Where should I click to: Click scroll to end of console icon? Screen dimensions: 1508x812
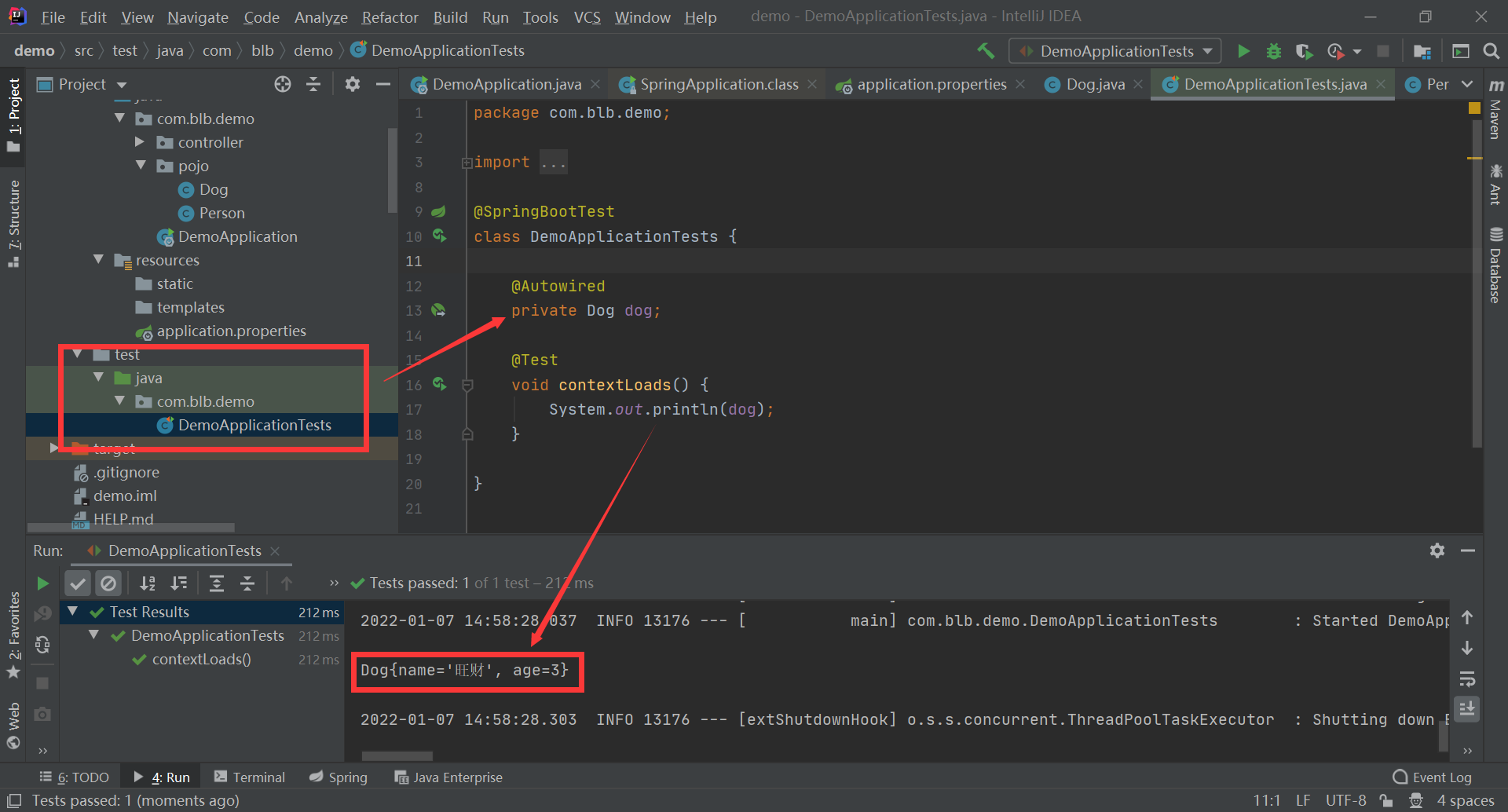coord(1467,709)
